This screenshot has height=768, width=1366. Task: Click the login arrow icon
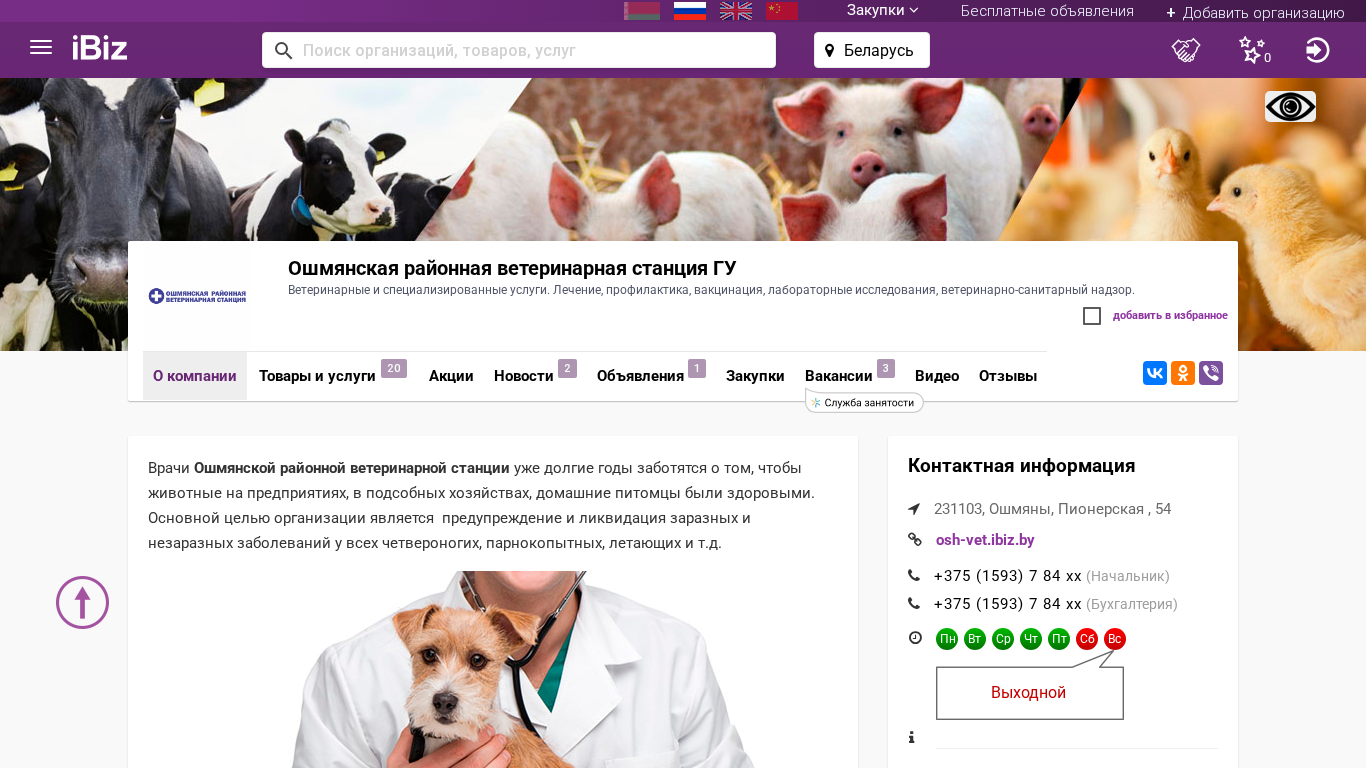coord(1317,50)
